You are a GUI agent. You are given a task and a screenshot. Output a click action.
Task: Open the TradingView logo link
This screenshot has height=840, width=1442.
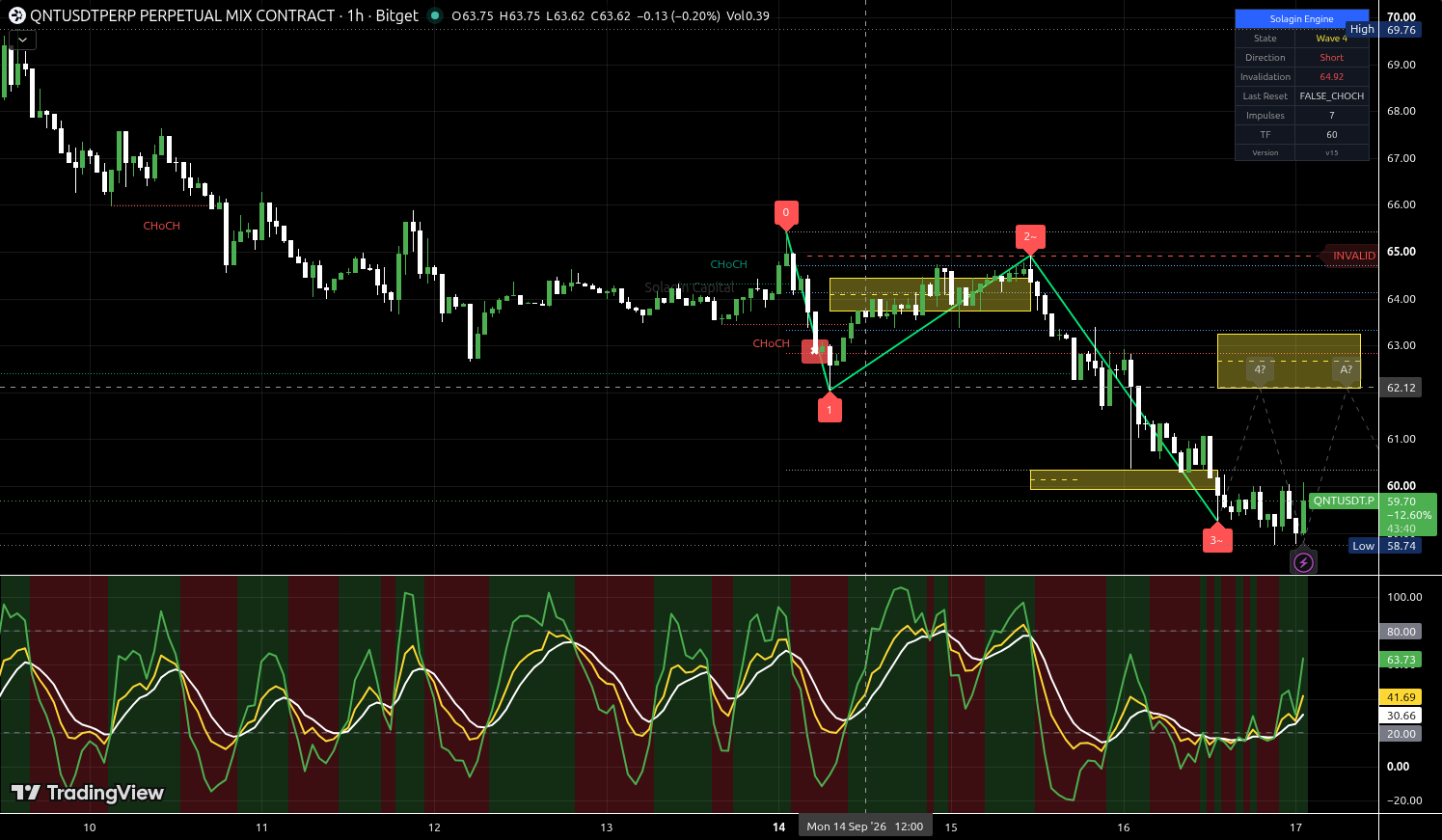pyautogui.click(x=88, y=793)
